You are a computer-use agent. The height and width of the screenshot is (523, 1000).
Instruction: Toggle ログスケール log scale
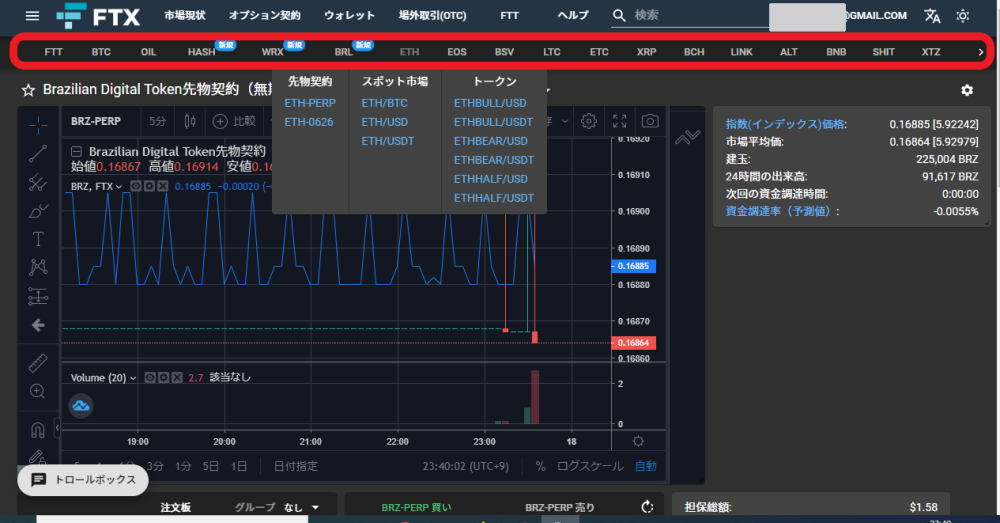tap(590, 466)
